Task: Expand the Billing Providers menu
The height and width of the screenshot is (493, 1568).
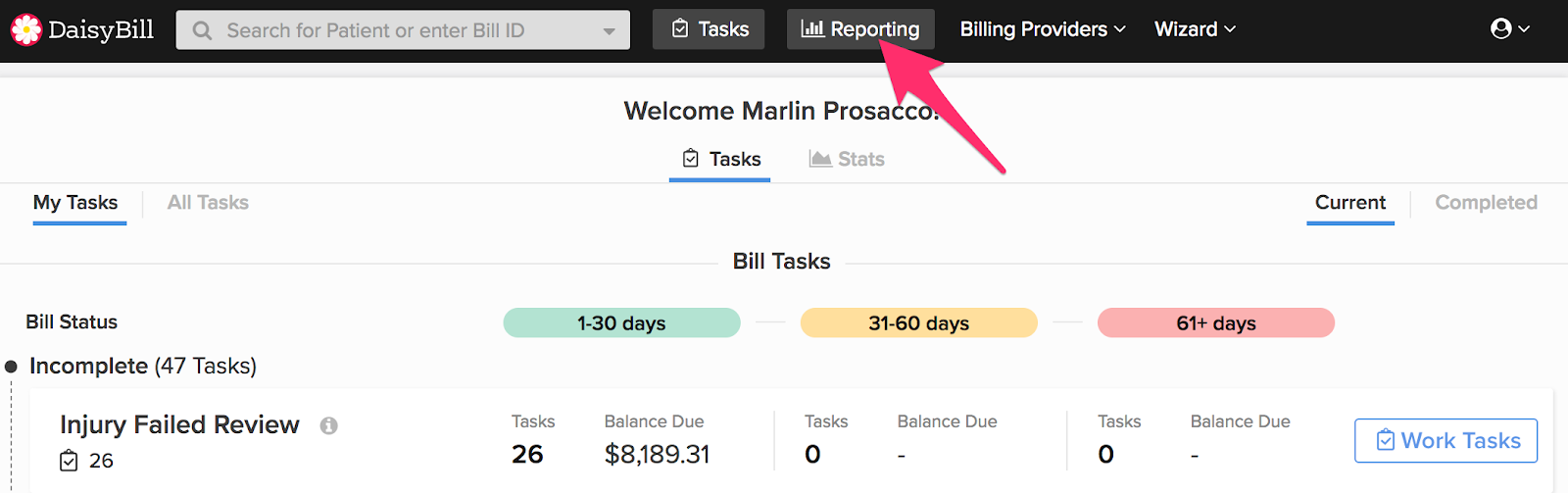Action: pyautogui.click(x=1043, y=29)
